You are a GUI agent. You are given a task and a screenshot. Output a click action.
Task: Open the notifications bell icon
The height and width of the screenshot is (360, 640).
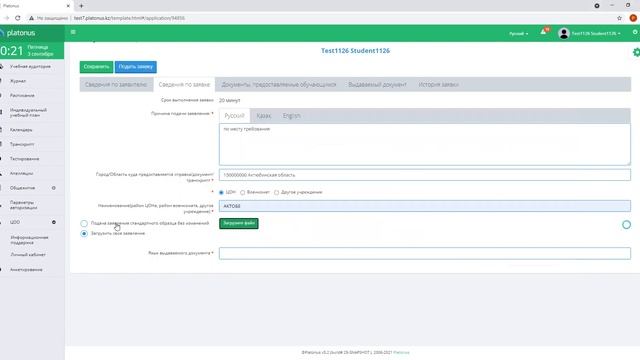point(543,32)
